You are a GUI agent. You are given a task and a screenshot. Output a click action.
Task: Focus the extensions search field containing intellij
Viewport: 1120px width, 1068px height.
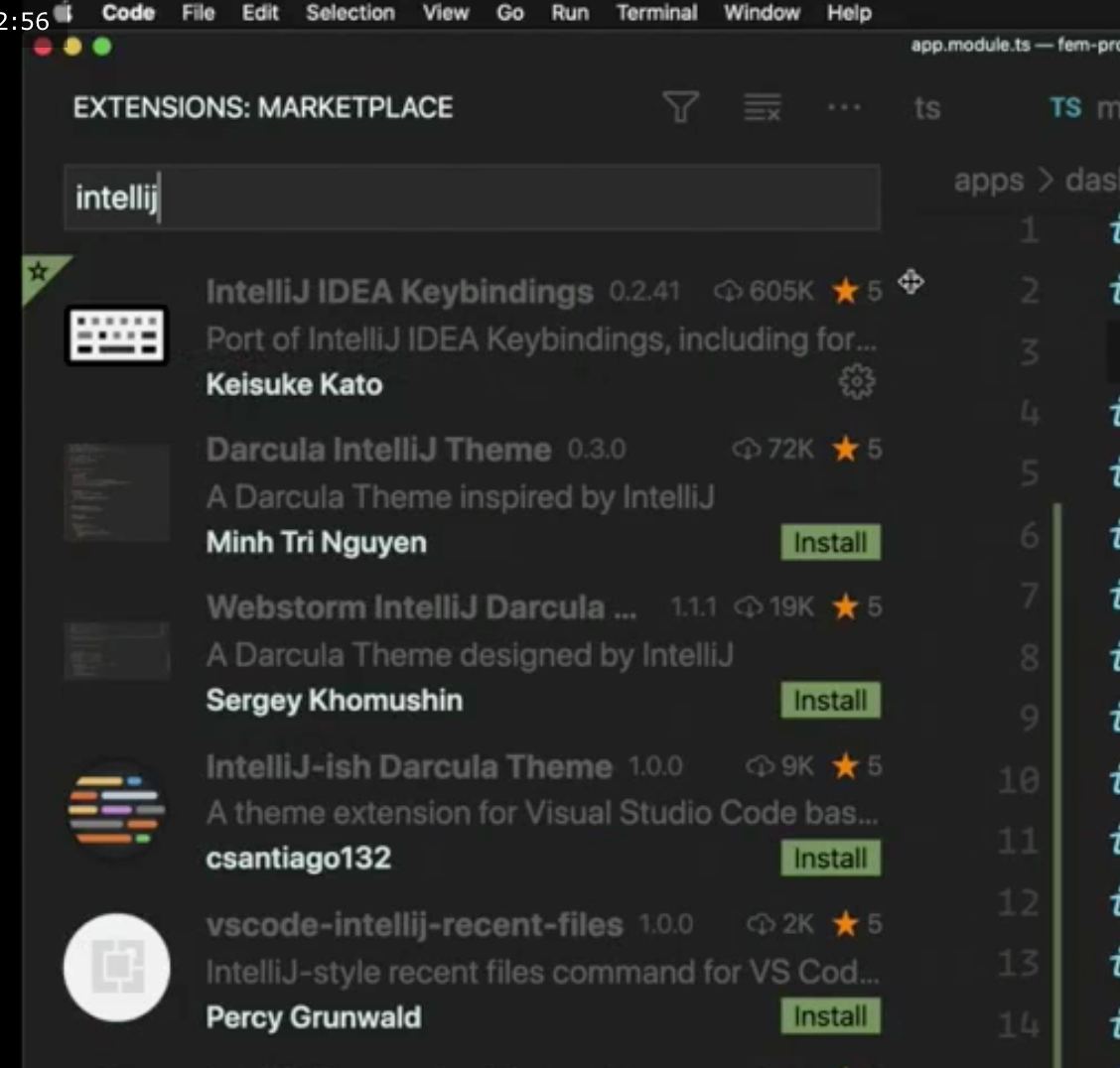pos(473,198)
